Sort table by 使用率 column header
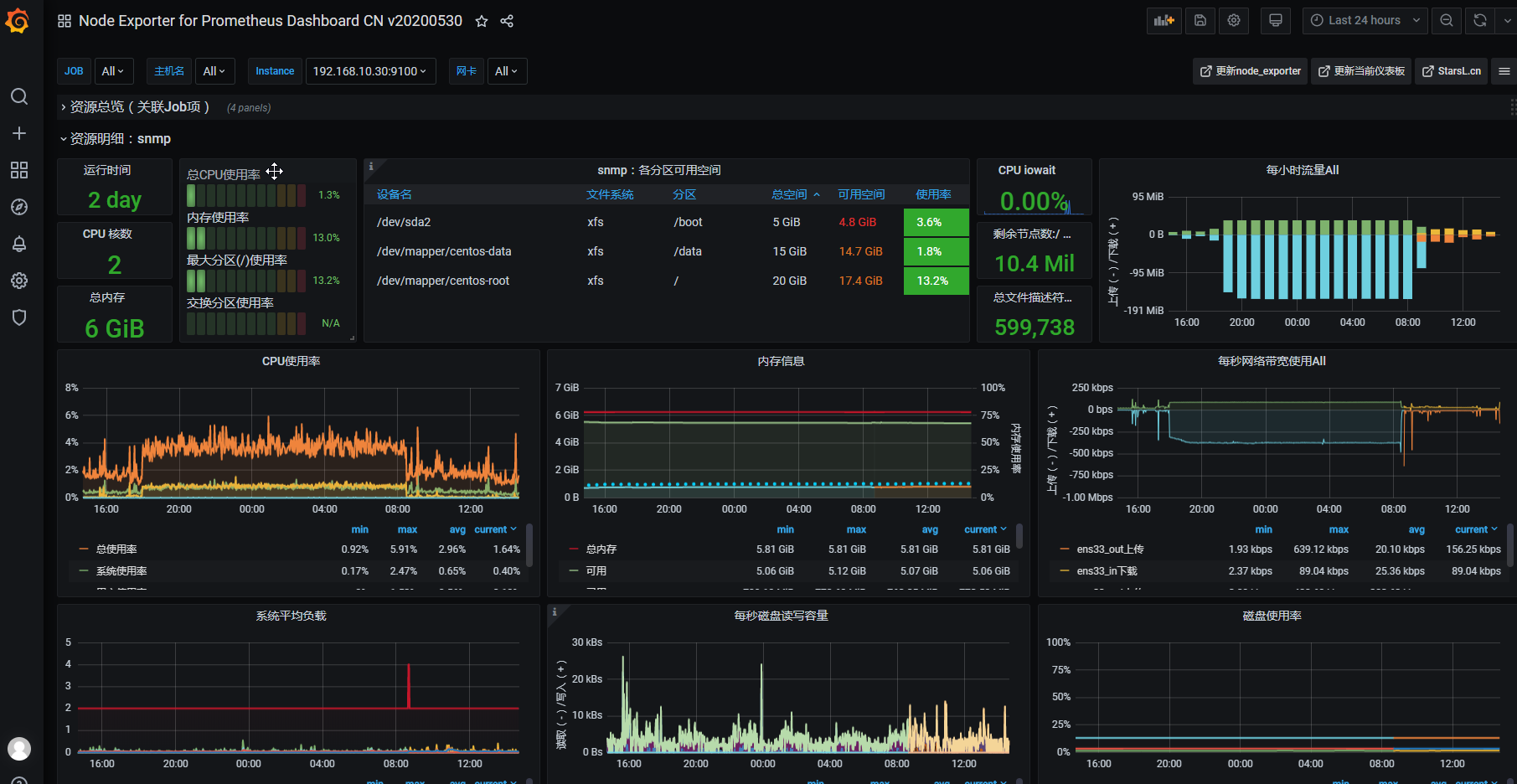1517x784 pixels. click(x=933, y=194)
